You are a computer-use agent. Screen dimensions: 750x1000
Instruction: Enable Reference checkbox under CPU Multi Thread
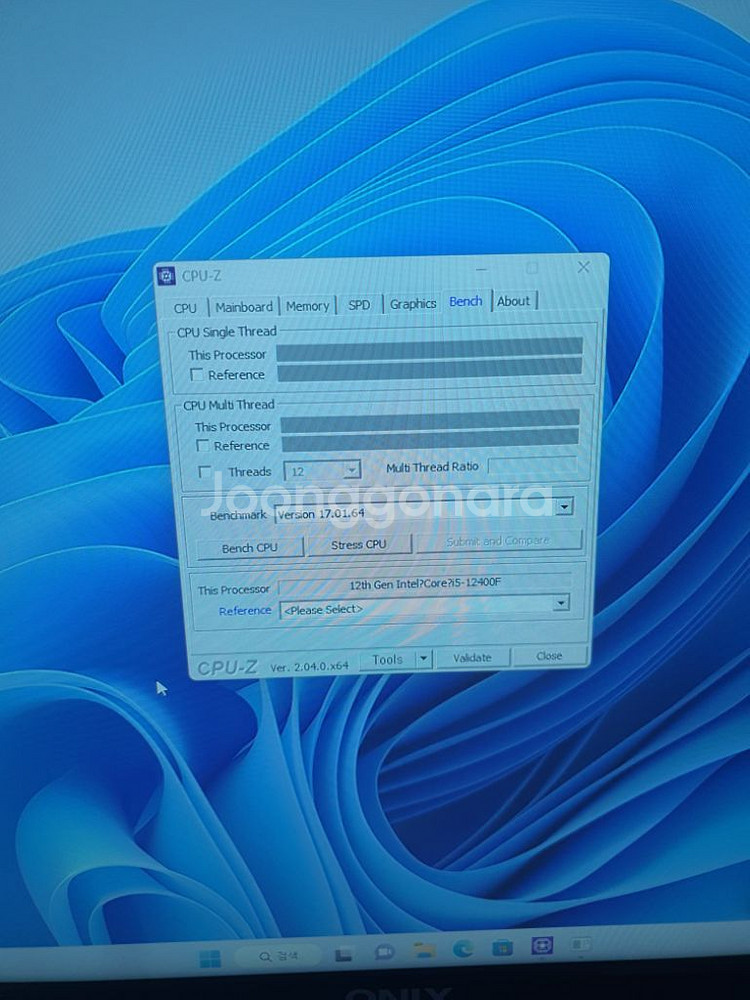tap(202, 446)
